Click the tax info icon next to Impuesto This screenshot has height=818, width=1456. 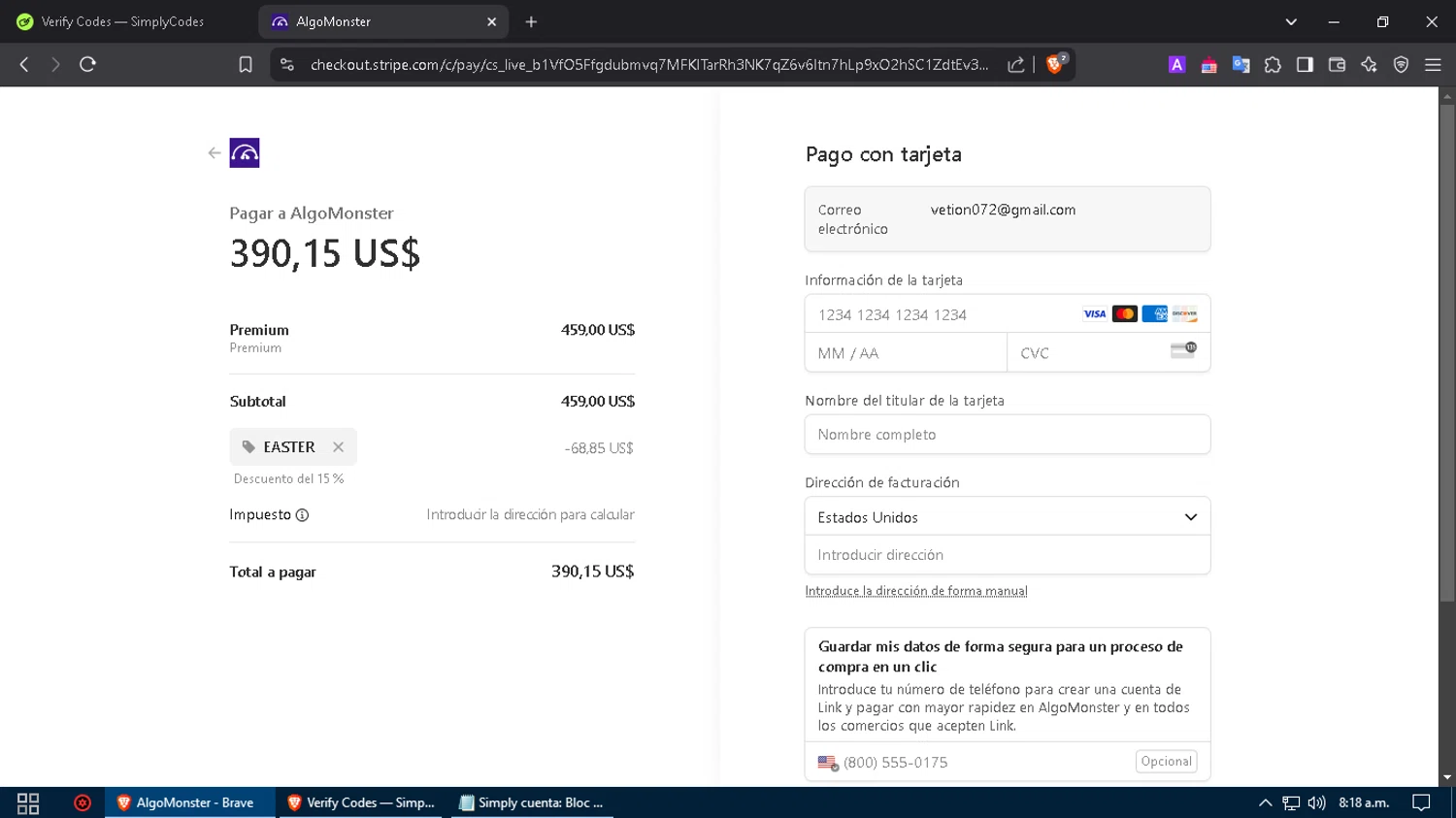(302, 515)
